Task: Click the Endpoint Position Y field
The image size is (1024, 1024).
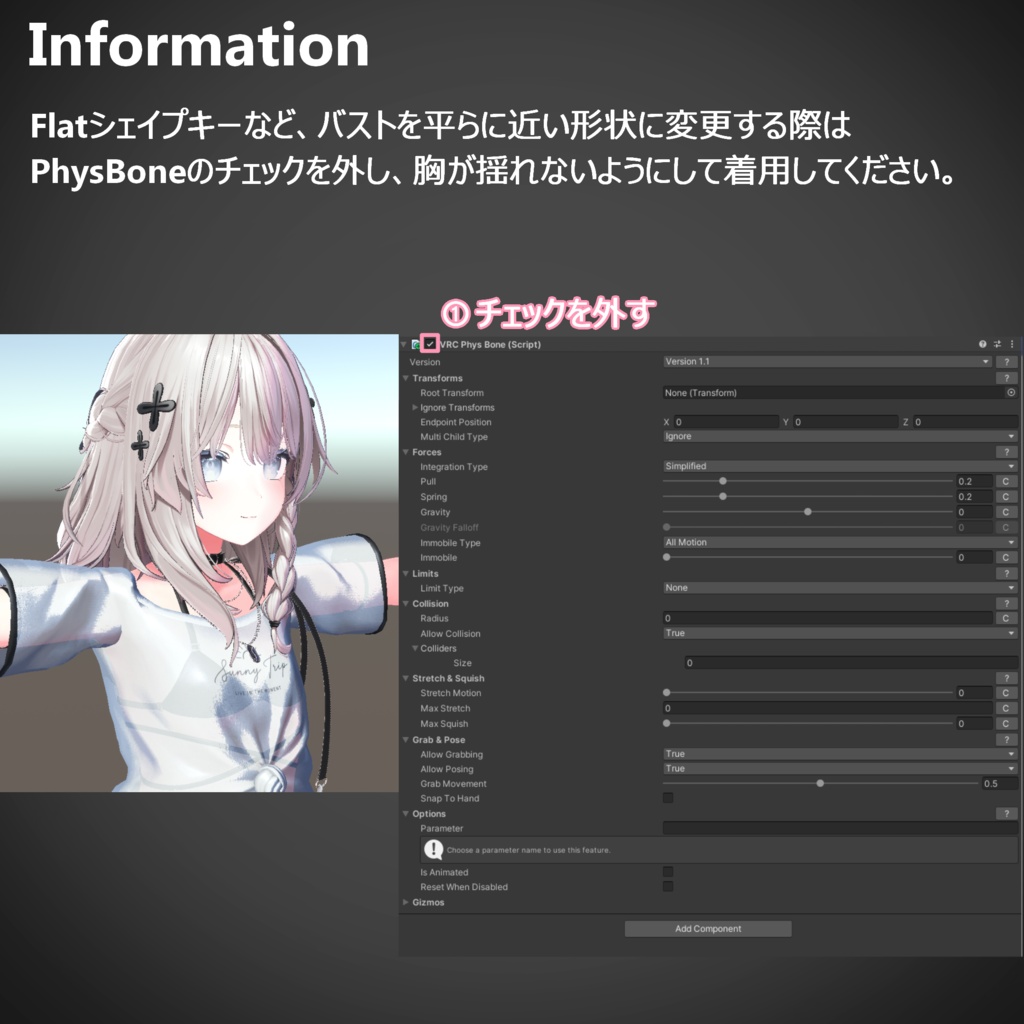Action: pyautogui.click(x=846, y=423)
